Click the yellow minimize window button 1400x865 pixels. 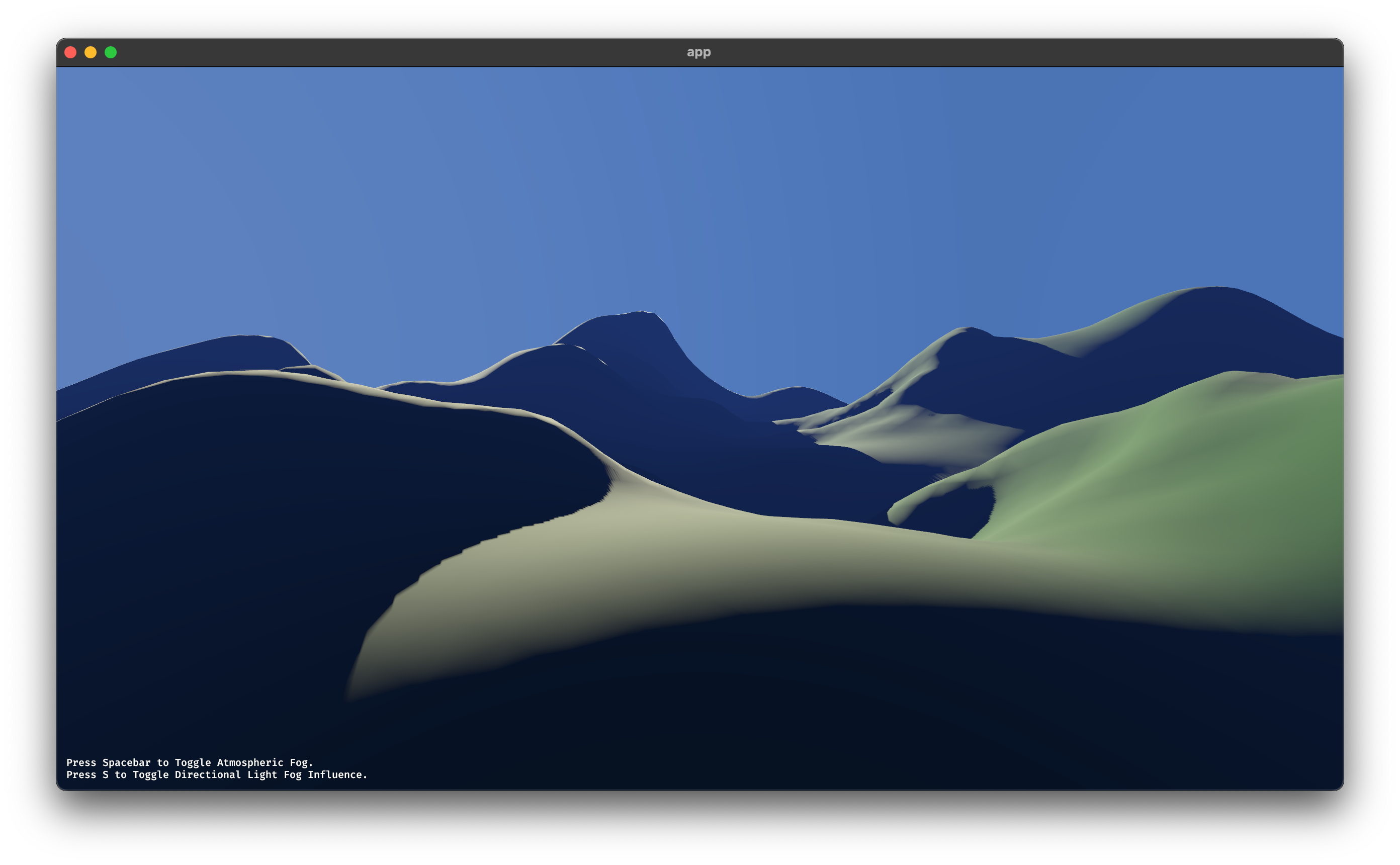click(x=91, y=53)
